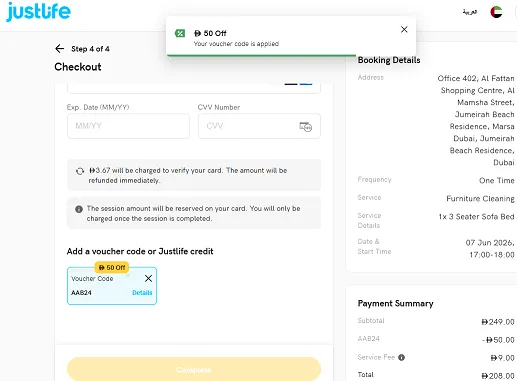Click 'Add a voucher code or Justlife credit' heading
Image resolution: width=517 pixels, height=381 pixels.
click(140, 251)
